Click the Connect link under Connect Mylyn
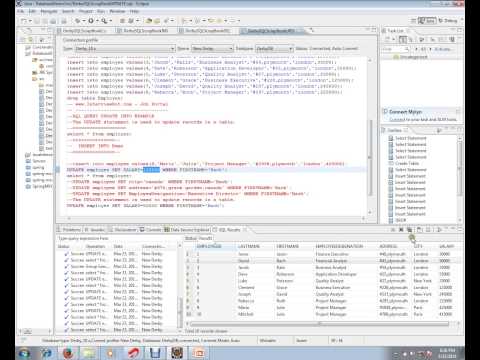This screenshot has width=480, height=360. tap(397, 119)
